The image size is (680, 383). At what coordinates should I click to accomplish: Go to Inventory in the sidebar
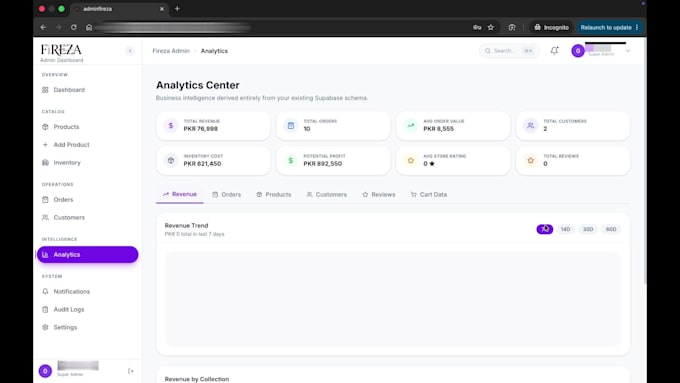87,162
